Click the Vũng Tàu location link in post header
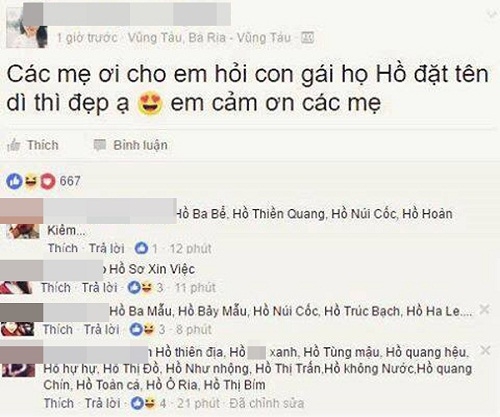500x417 pixels. pyautogui.click(x=209, y=38)
